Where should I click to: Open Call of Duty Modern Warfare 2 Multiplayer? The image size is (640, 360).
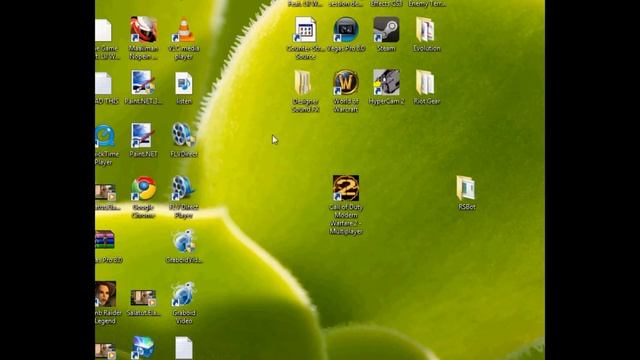click(x=346, y=188)
